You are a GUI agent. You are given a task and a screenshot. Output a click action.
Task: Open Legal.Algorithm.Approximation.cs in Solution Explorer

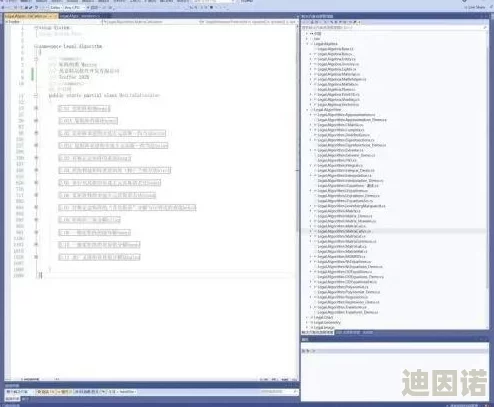click(346, 114)
